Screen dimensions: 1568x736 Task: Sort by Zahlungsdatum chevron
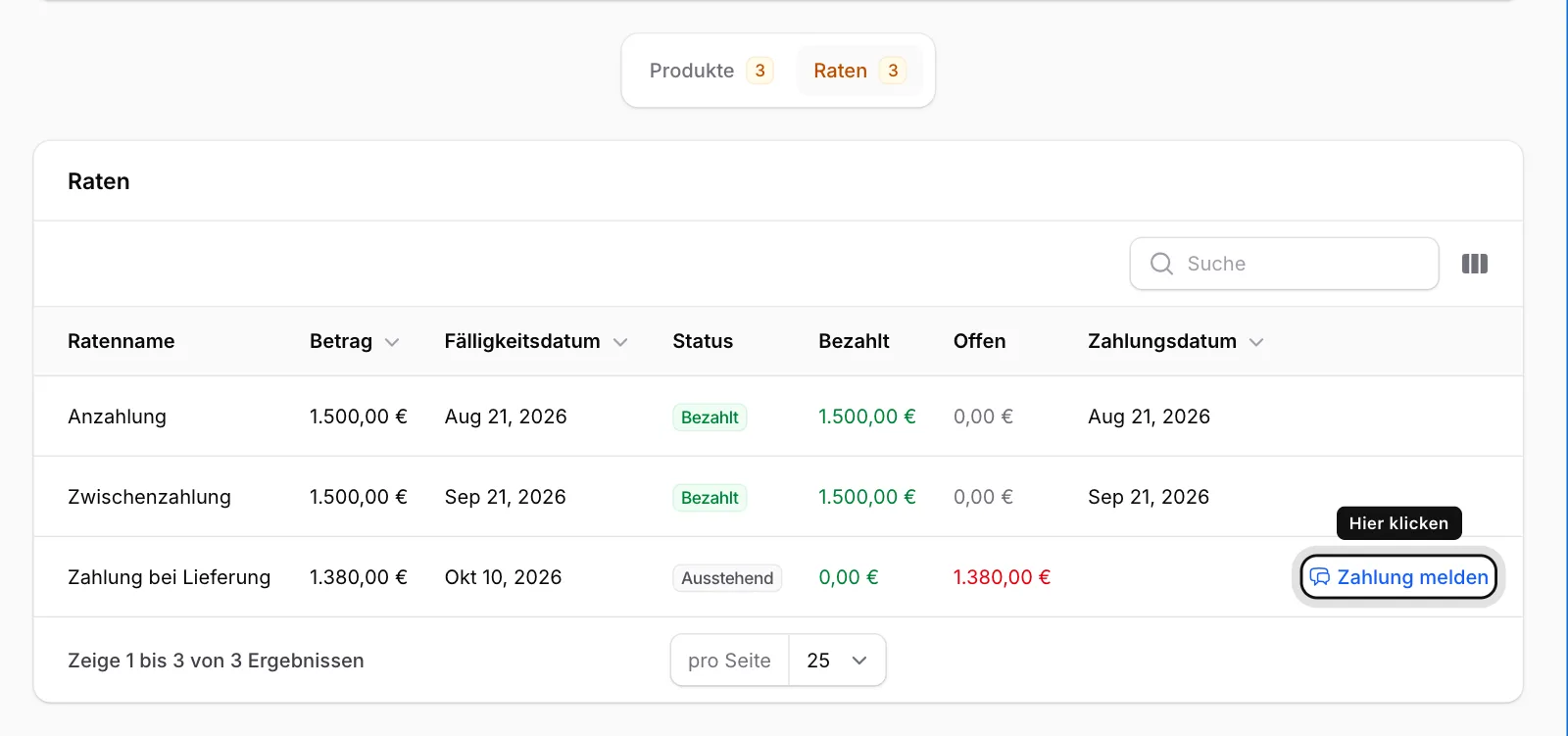[x=1256, y=342]
